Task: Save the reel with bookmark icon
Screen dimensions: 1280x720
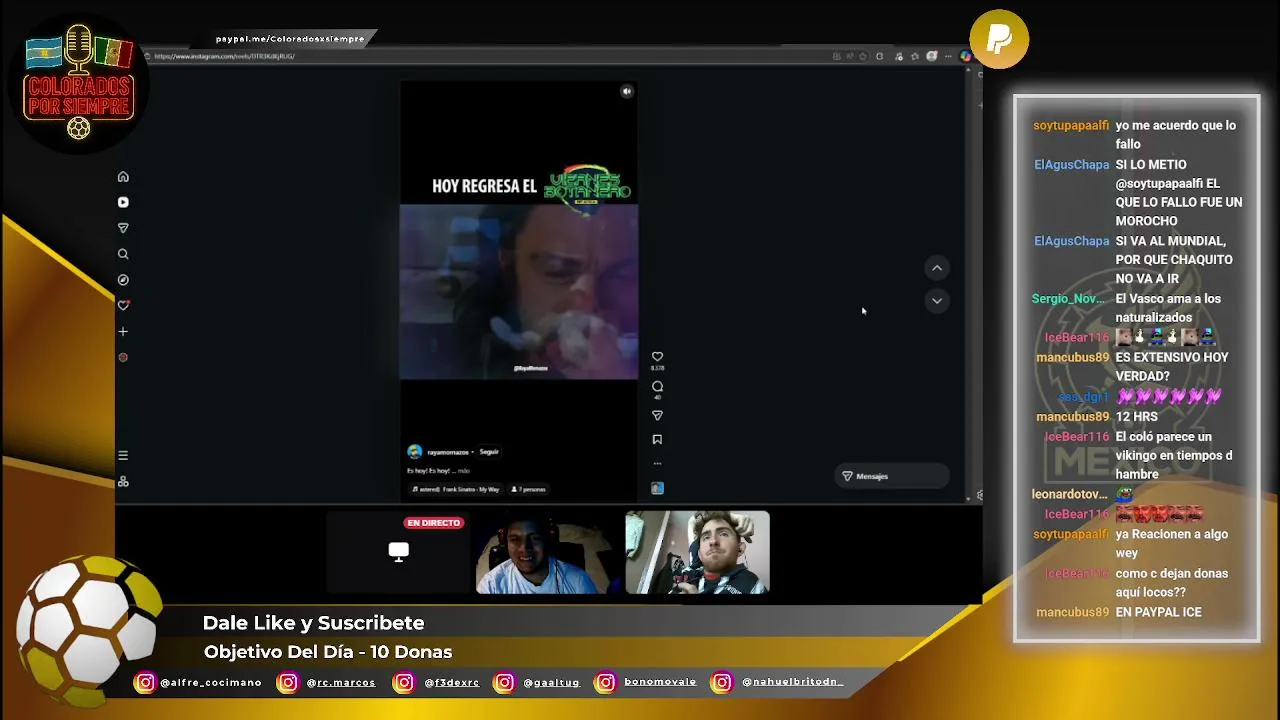Action: (657, 439)
